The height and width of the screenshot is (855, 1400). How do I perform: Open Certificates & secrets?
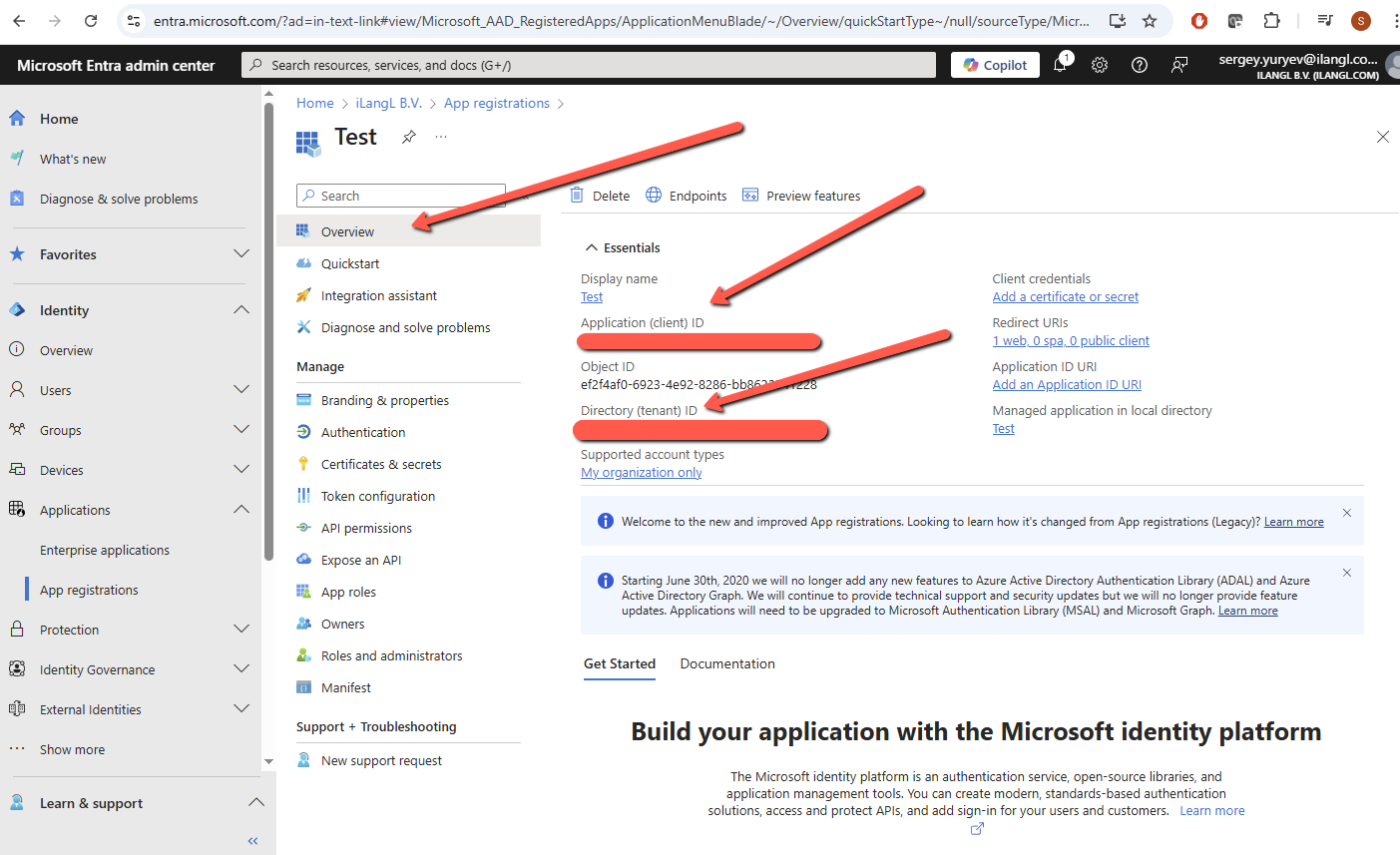pyautogui.click(x=381, y=464)
